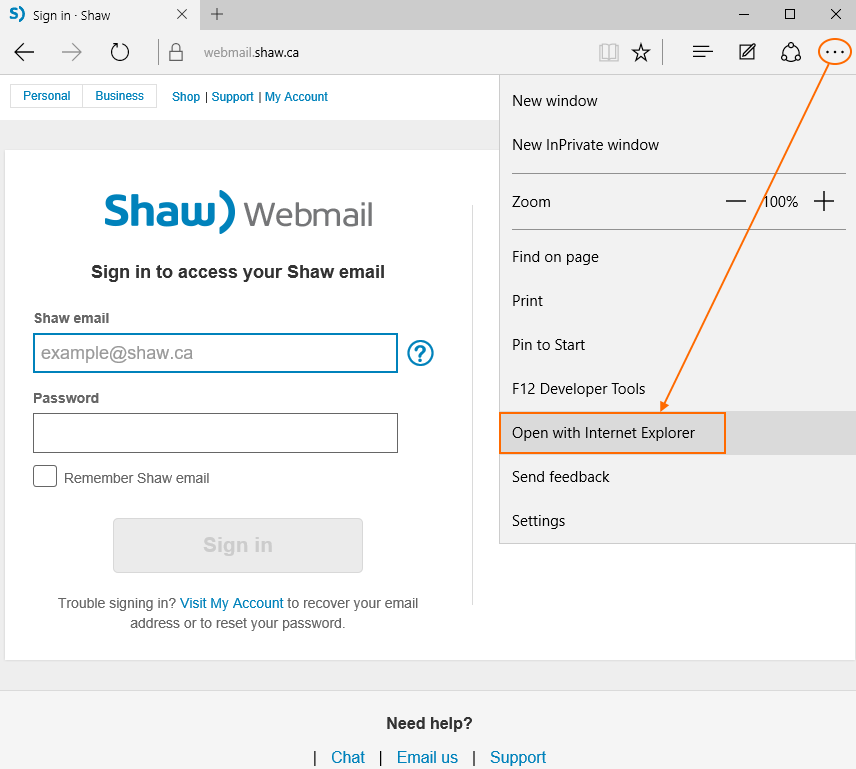Open footer Support link
This screenshot has width=856, height=769.
(518, 757)
